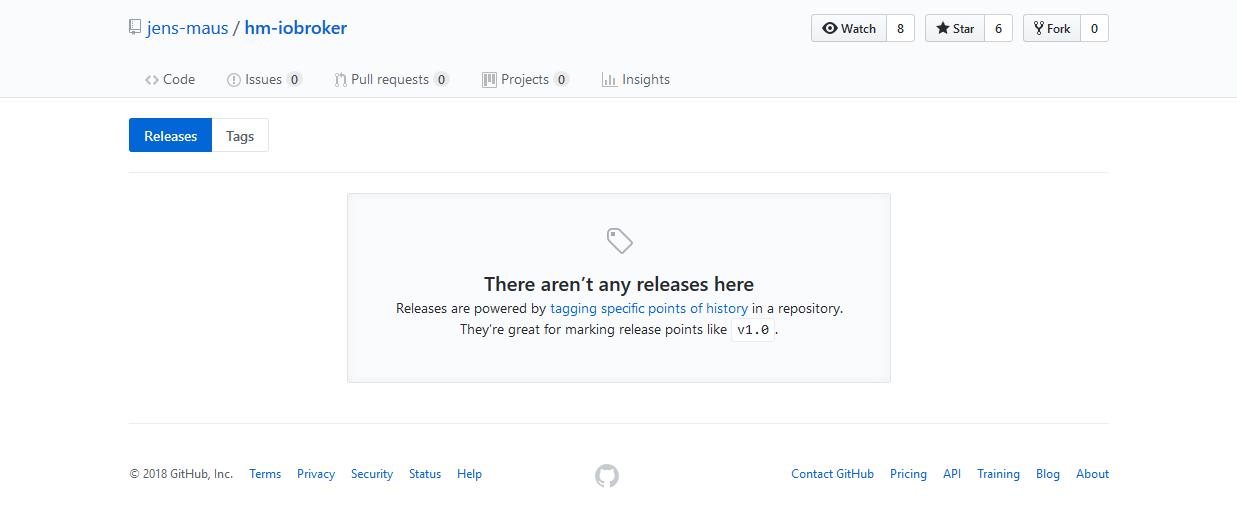
Task: Open 'tagging specific points of history' link
Action: (649, 308)
